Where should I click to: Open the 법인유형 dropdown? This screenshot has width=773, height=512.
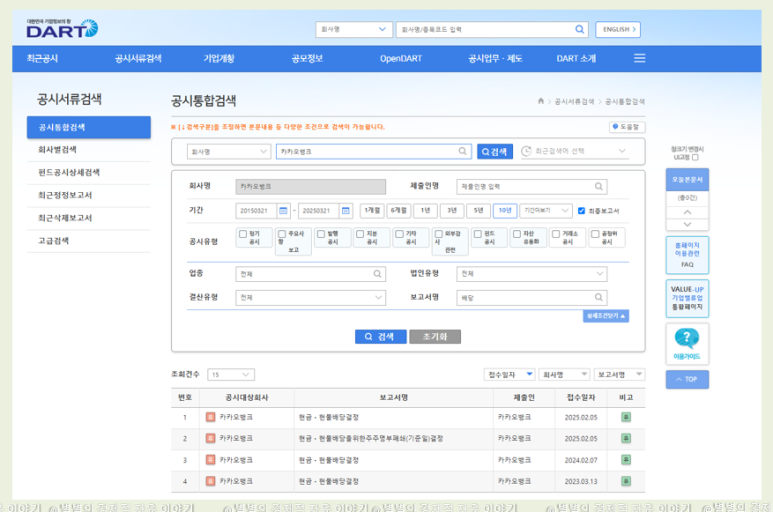(531, 273)
